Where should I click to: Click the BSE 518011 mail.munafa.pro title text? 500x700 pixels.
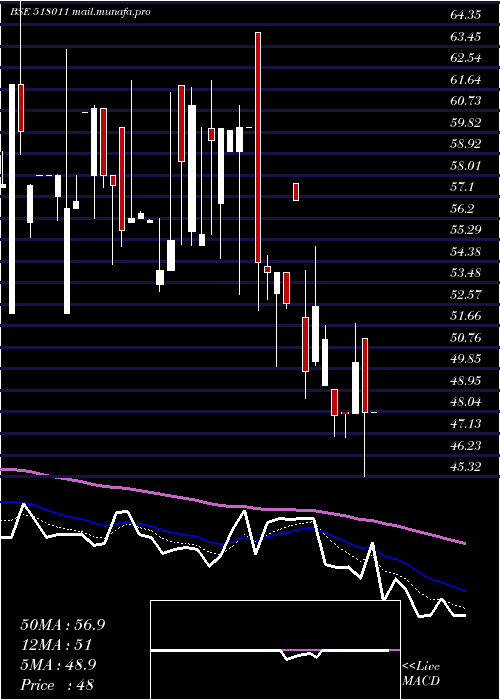point(80,12)
